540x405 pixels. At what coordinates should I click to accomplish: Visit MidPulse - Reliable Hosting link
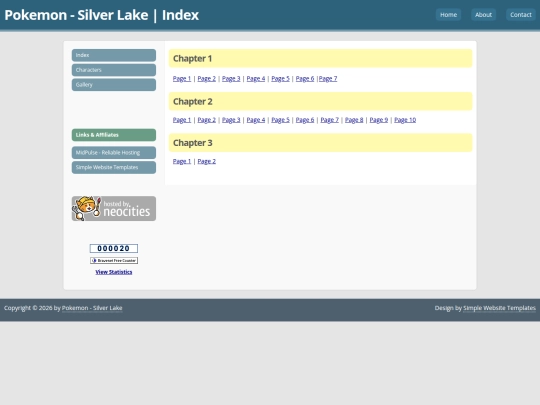click(114, 153)
